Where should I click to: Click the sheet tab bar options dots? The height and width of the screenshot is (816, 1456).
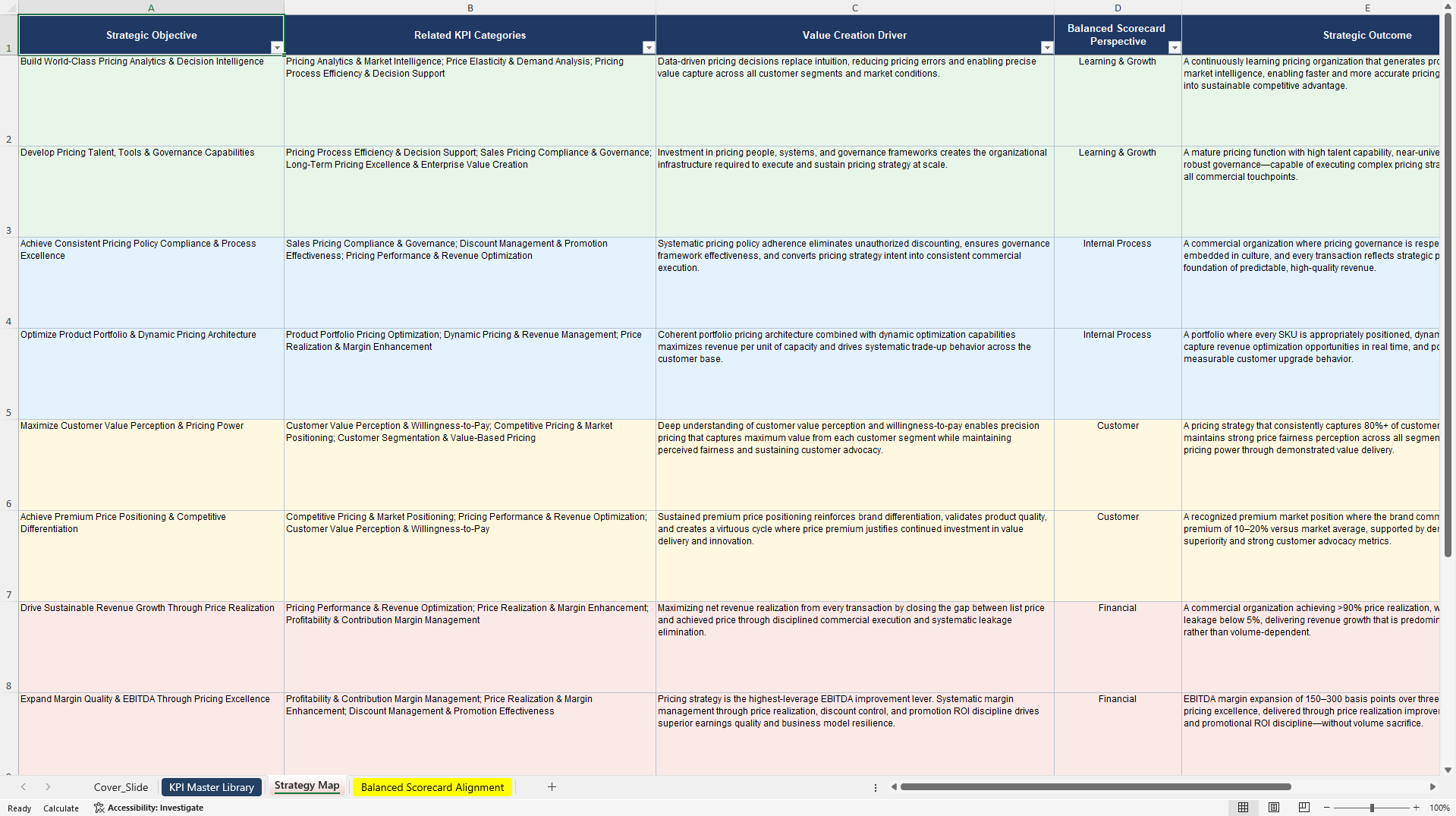[876, 787]
